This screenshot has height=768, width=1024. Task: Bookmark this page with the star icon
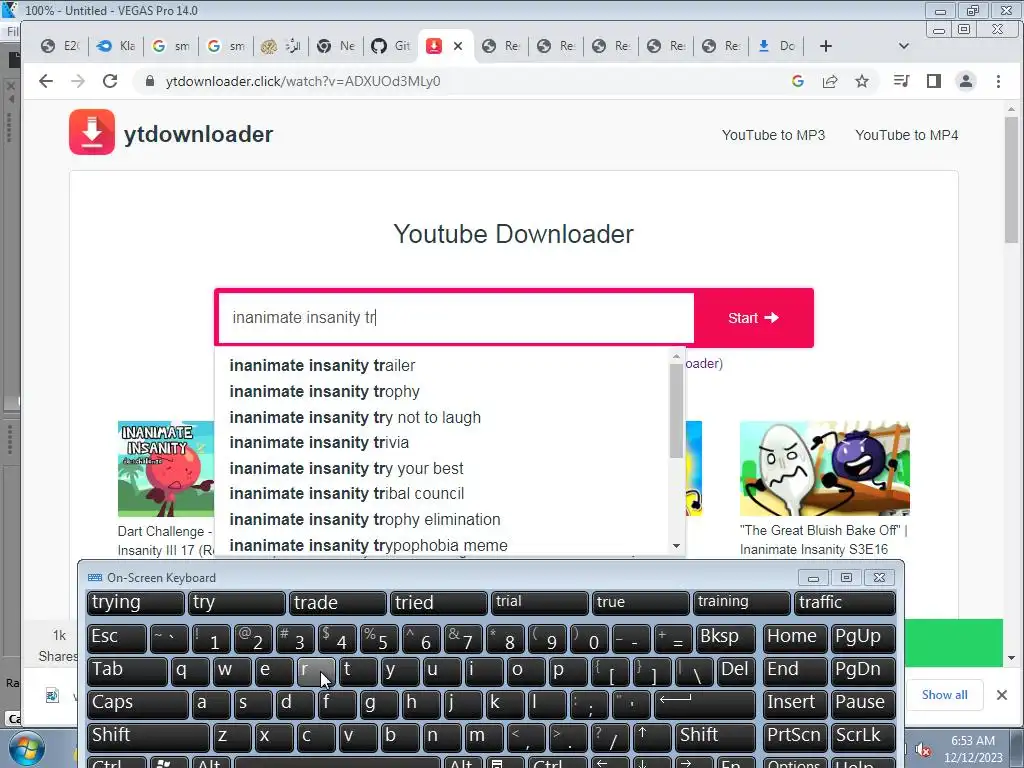point(862,81)
